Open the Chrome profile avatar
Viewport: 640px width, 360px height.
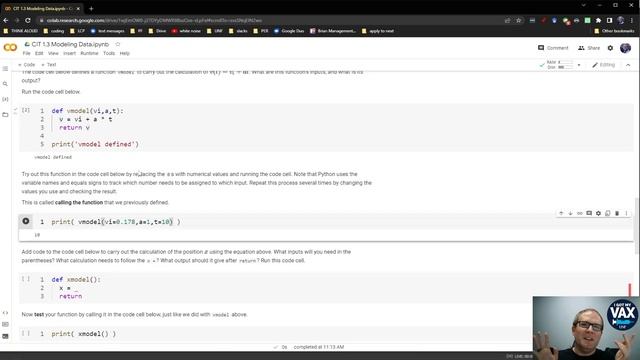tap(621, 20)
